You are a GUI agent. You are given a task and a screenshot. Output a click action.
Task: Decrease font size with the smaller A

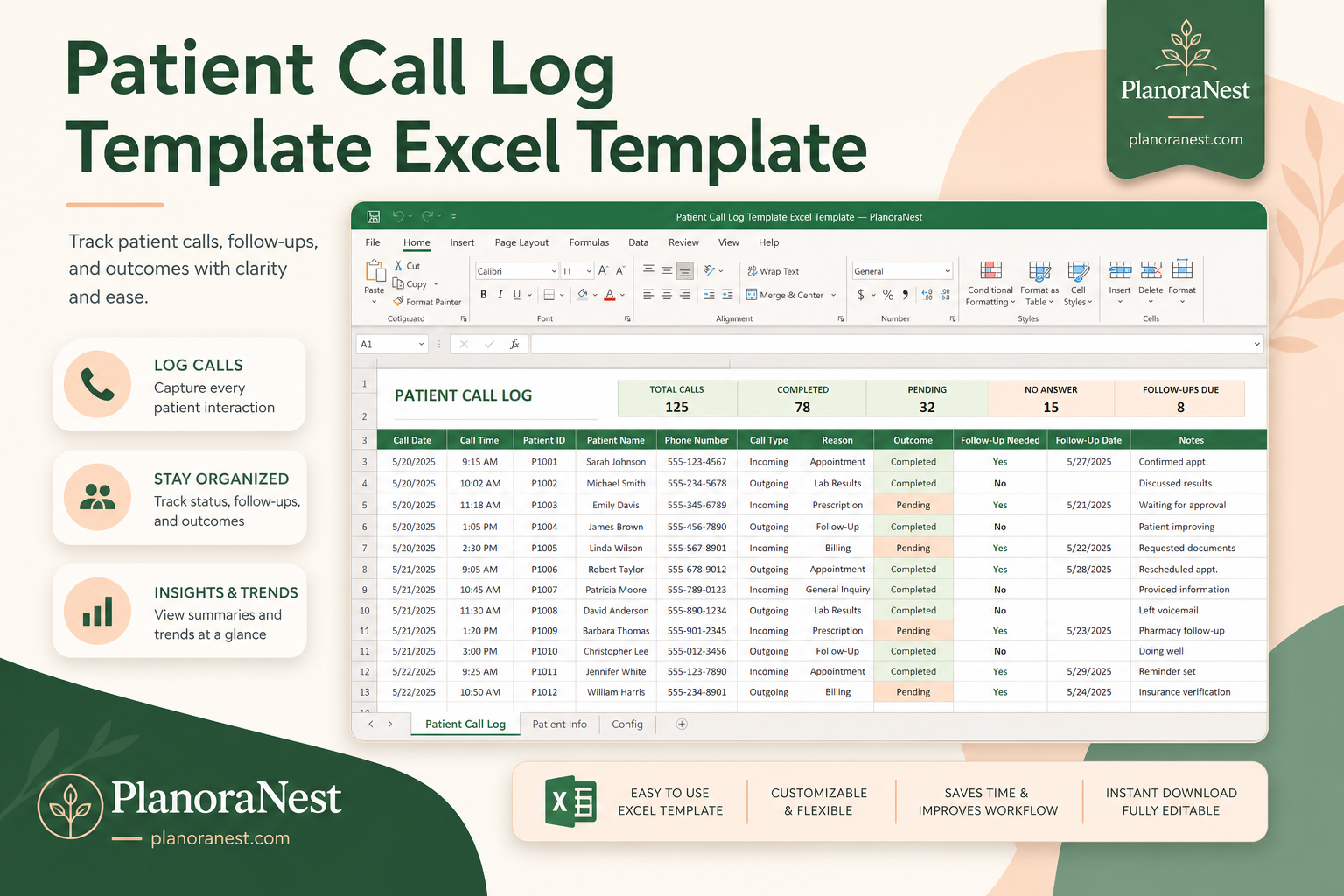[x=620, y=271]
